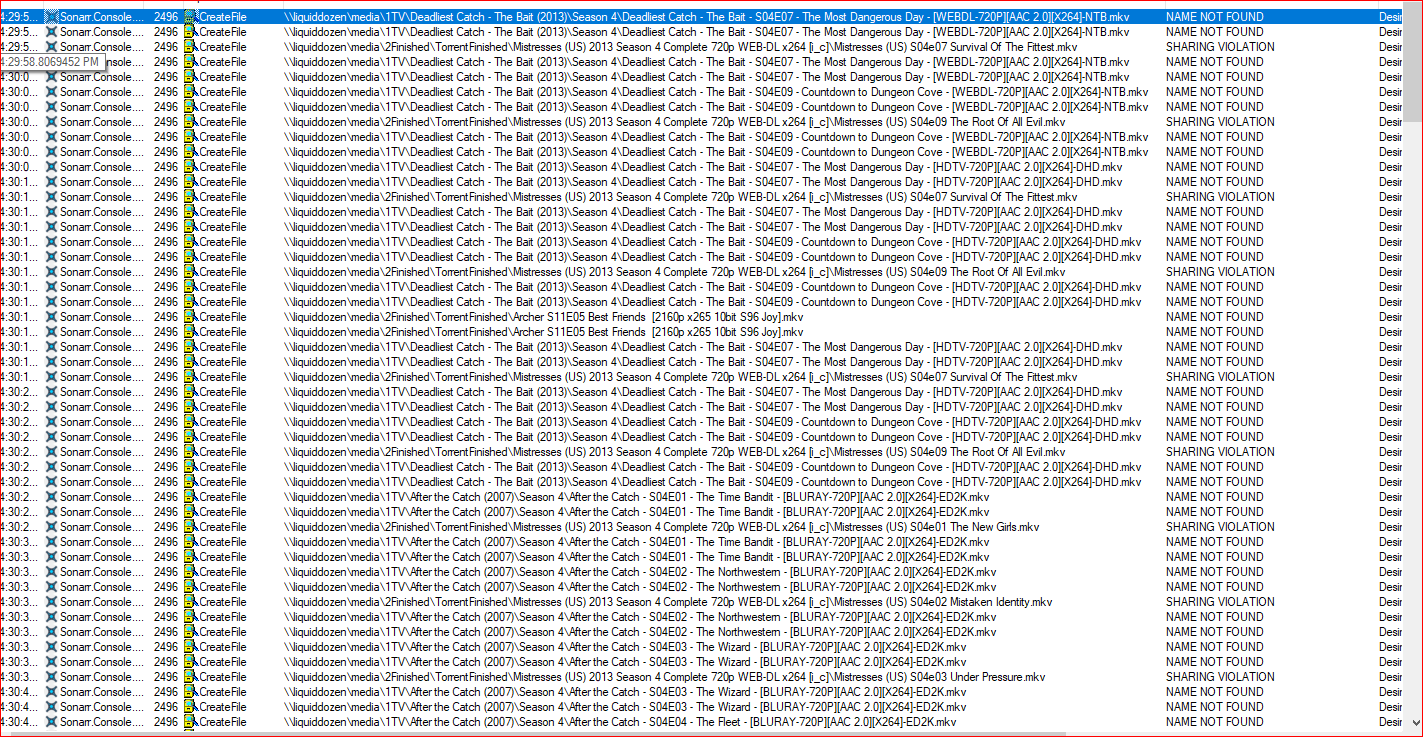Click the 4:29:58.8069452 PM timestamp tooltip

tap(51, 62)
